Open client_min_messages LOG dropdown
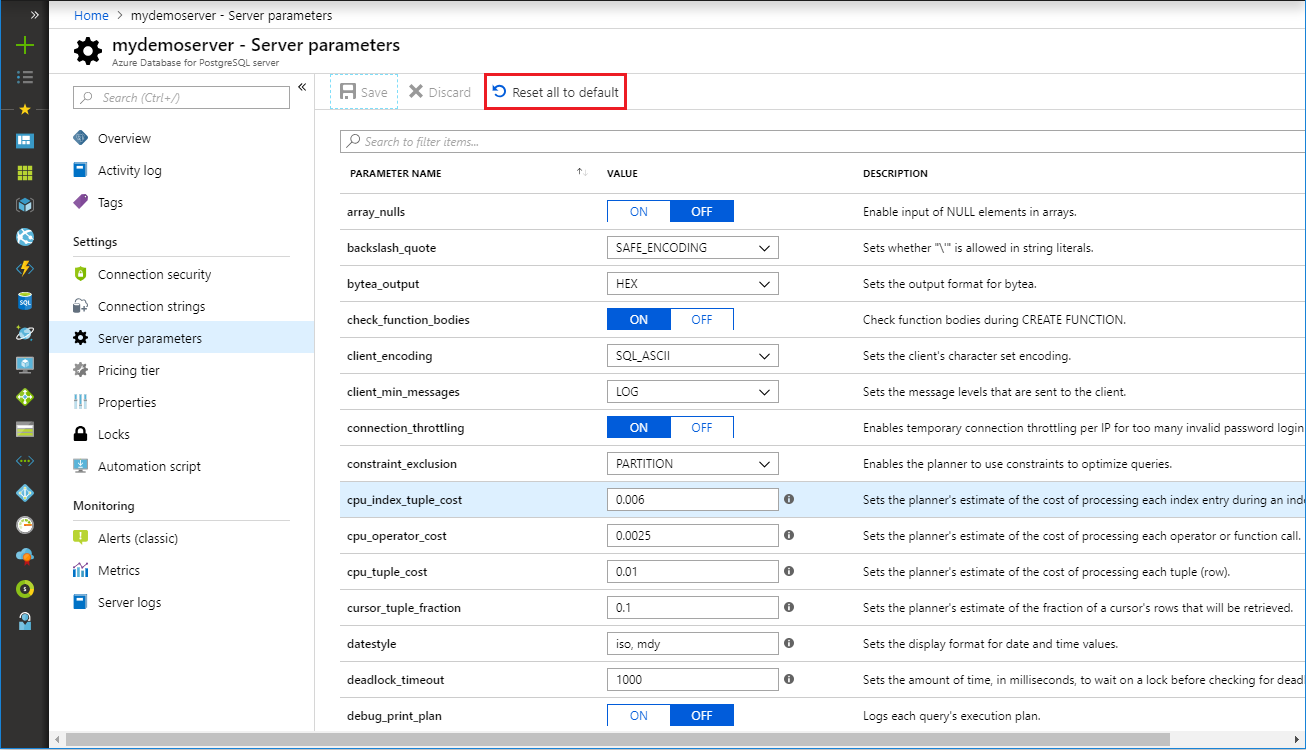 click(692, 391)
